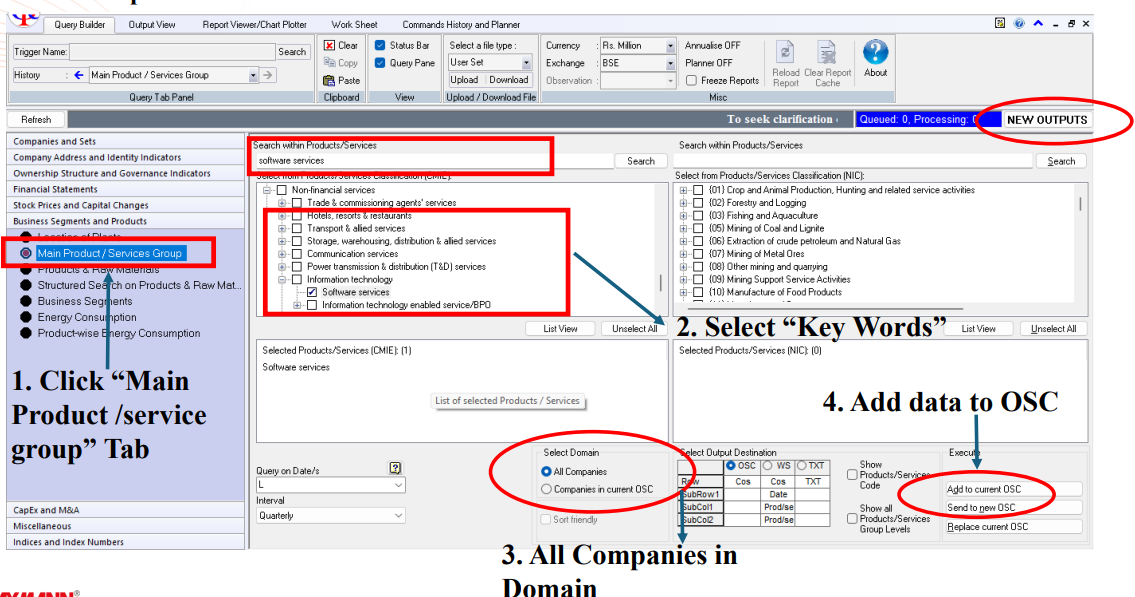Switch to the Output View tab

pos(152,24)
